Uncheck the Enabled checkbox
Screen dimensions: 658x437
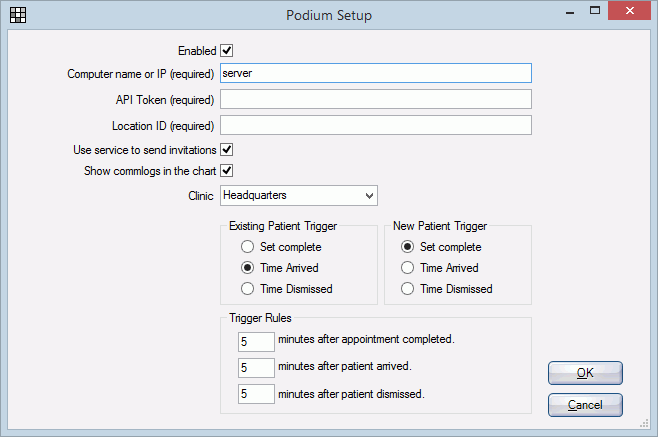(227, 51)
